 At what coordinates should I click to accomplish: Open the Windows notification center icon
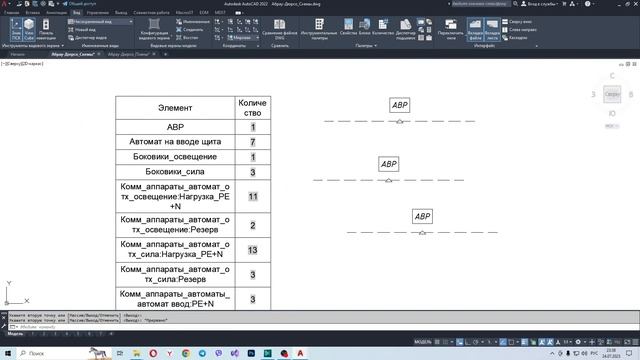(629, 353)
